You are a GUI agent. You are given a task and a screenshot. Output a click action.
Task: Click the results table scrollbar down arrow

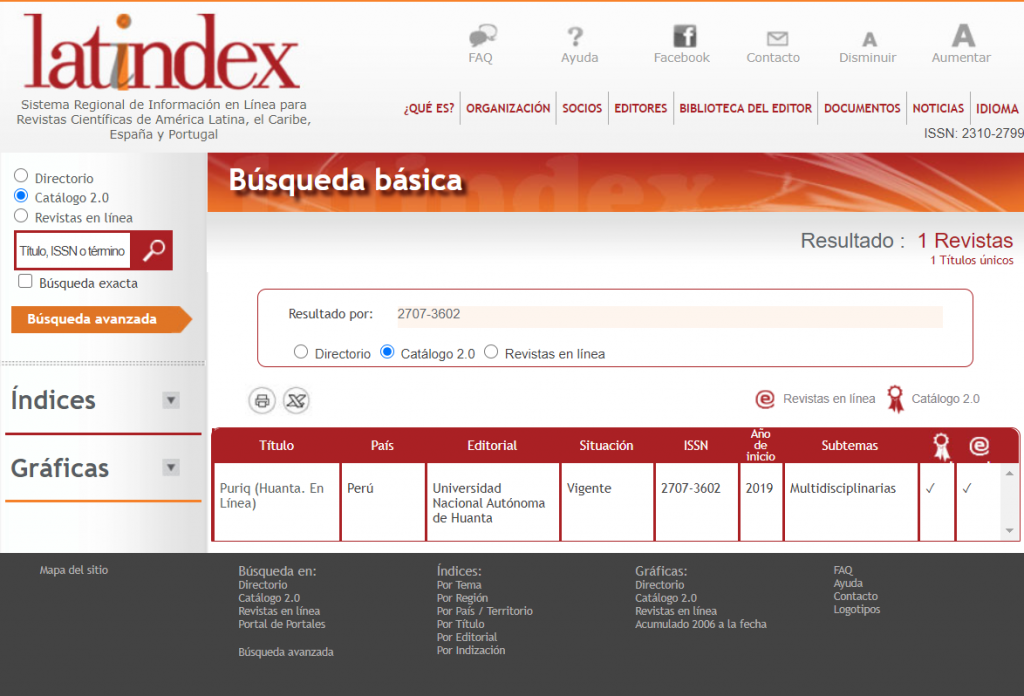tap(1010, 531)
